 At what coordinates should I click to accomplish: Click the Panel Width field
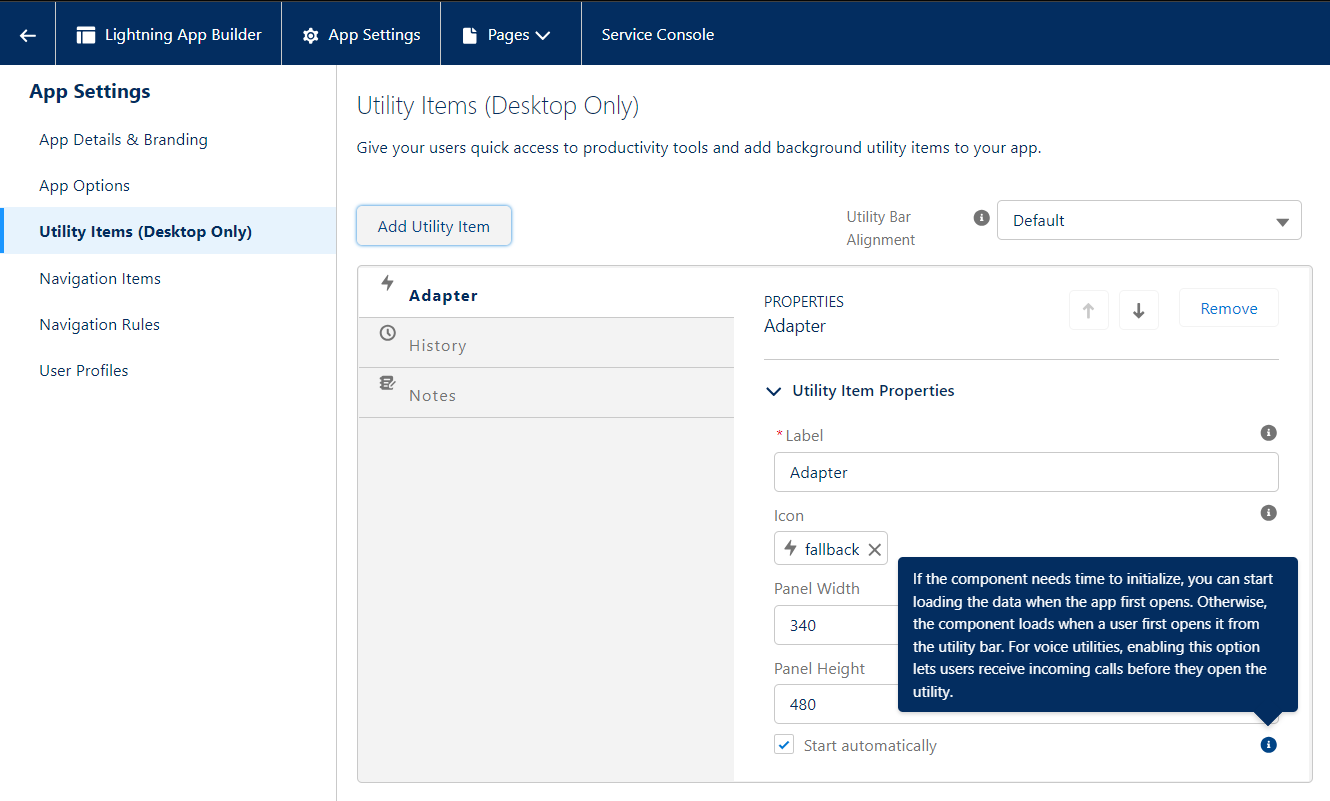(836, 625)
